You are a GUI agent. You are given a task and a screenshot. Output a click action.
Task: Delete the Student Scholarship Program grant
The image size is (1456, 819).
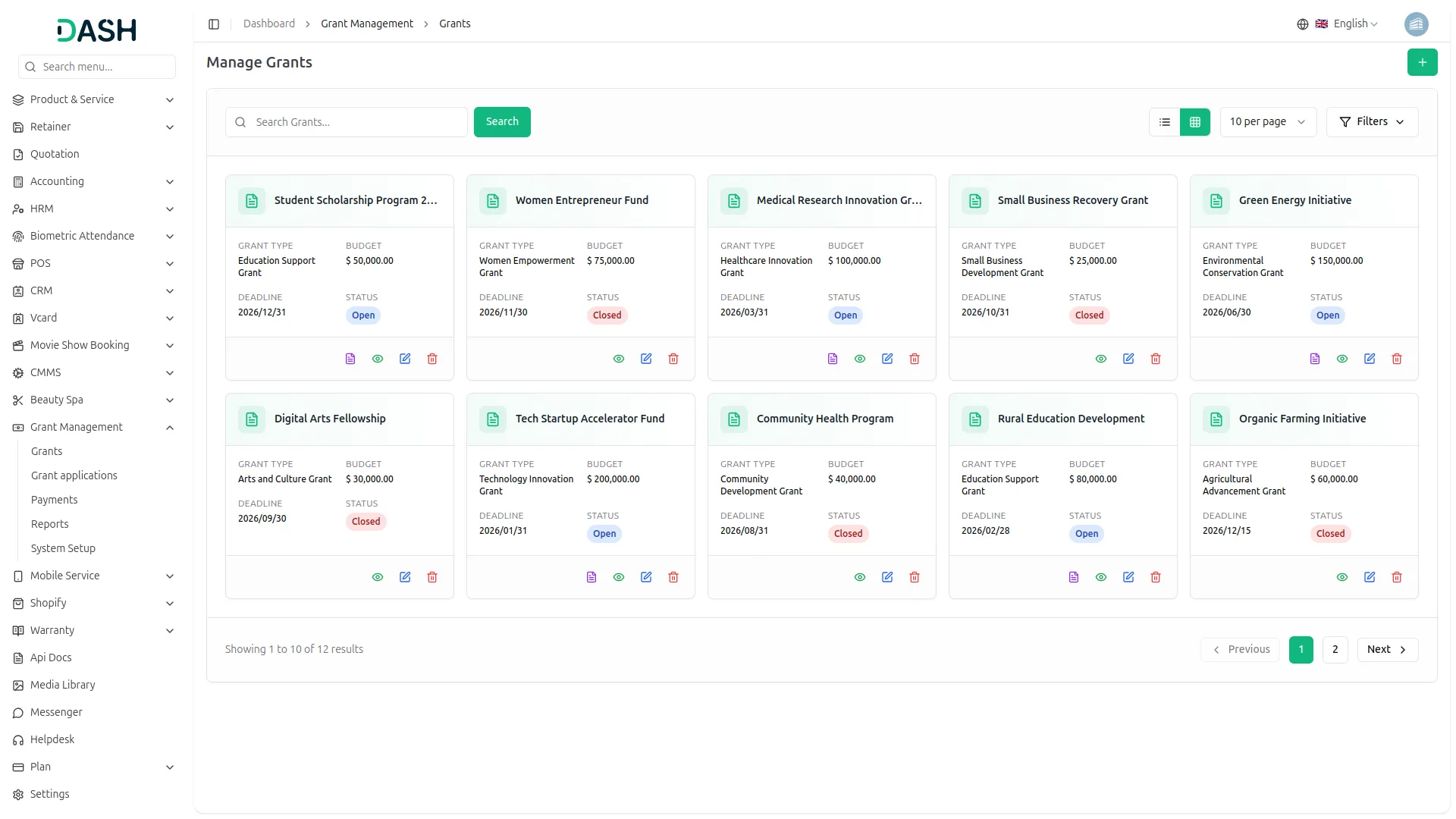(x=432, y=359)
